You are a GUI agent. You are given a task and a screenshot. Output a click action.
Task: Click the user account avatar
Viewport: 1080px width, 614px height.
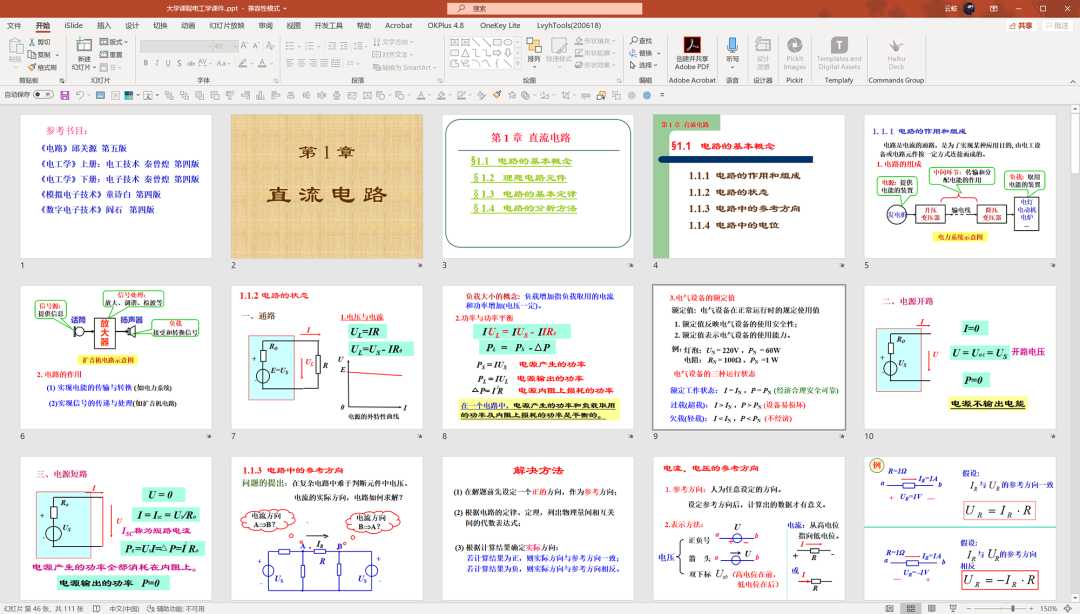[x=969, y=8]
